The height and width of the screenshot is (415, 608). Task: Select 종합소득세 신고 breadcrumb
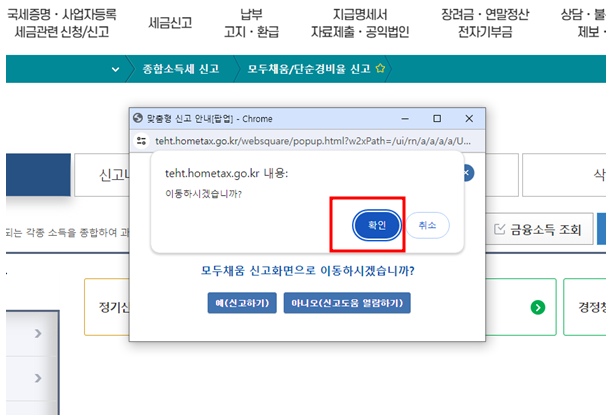point(181,69)
